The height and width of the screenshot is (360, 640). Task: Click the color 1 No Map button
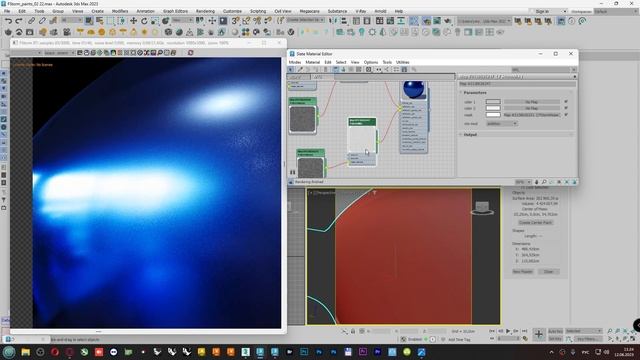pyautogui.click(x=531, y=102)
